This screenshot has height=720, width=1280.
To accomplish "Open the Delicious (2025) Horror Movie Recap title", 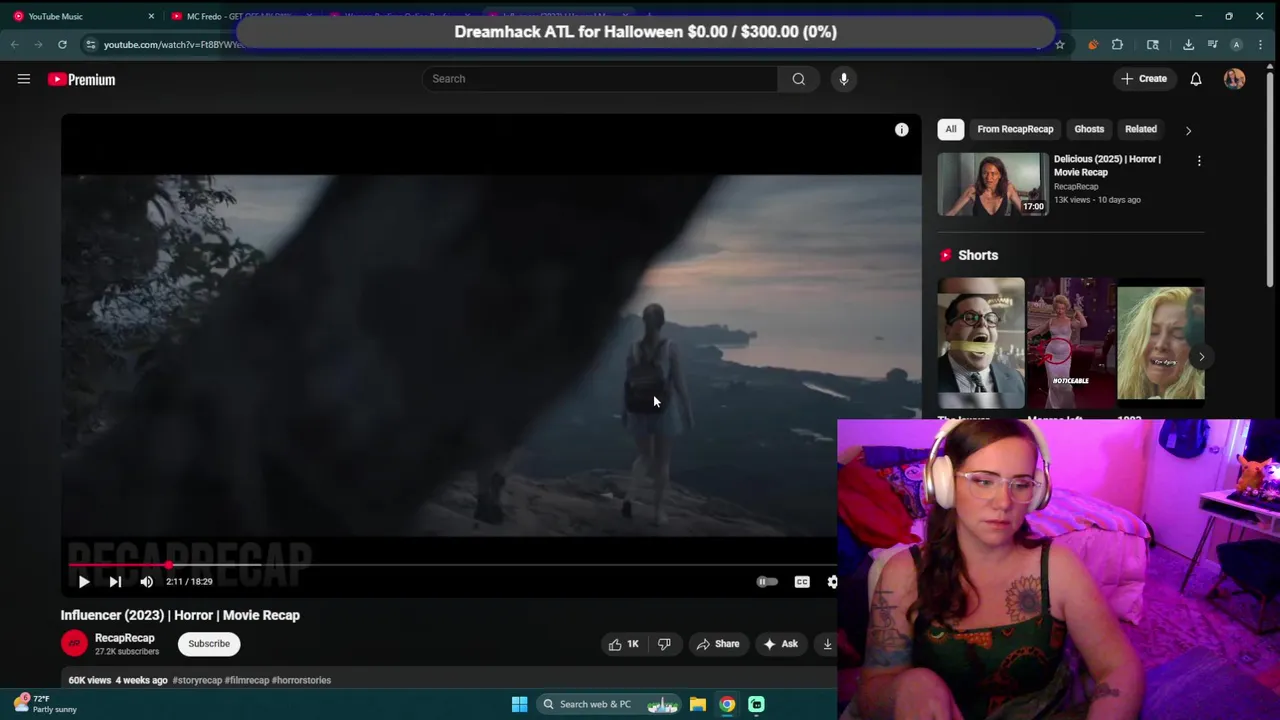I will pos(1107,165).
